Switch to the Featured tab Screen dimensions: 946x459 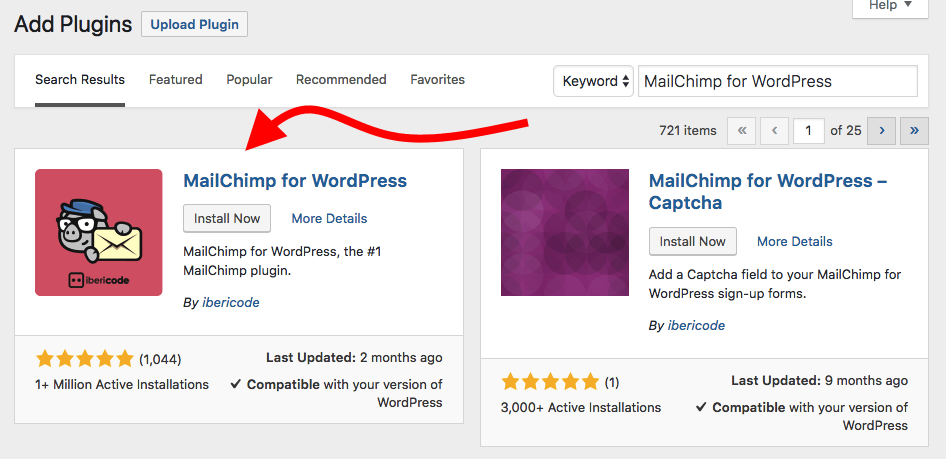(176, 80)
